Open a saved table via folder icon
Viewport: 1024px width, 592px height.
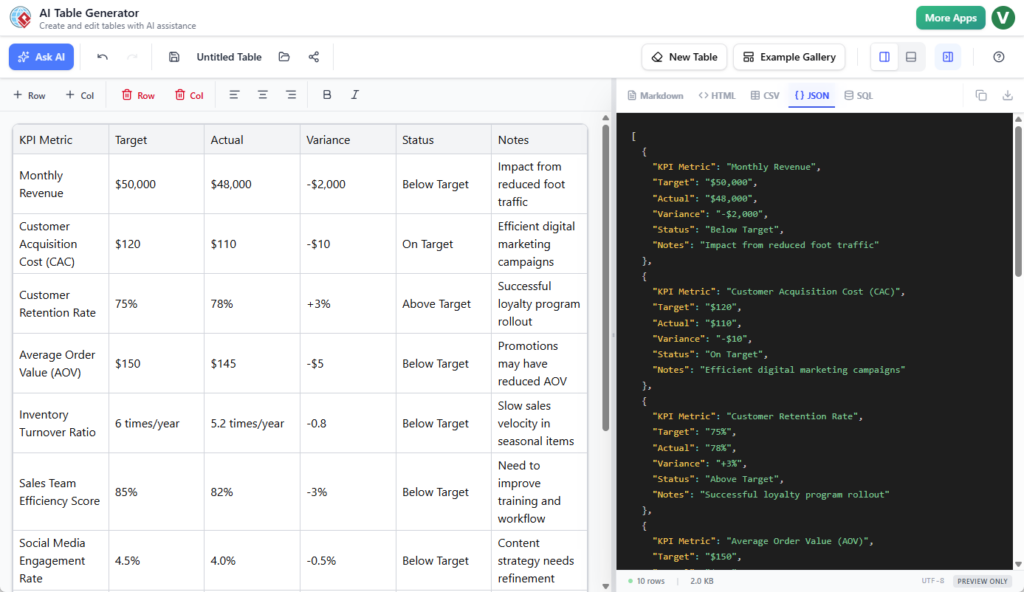click(283, 57)
